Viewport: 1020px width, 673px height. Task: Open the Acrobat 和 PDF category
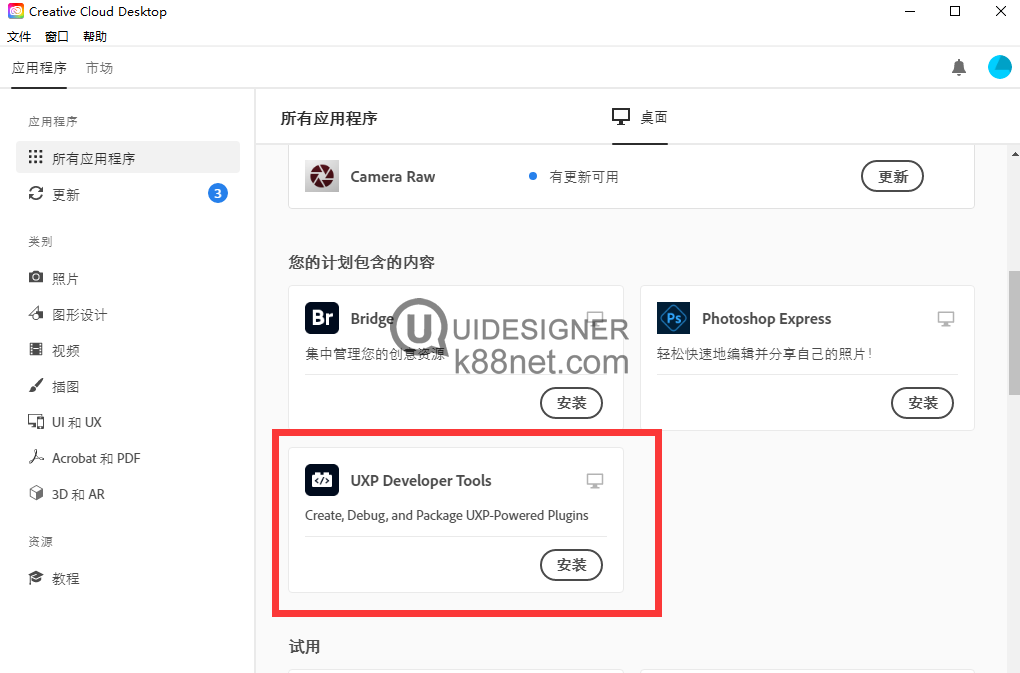pyautogui.click(x=85, y=458)
